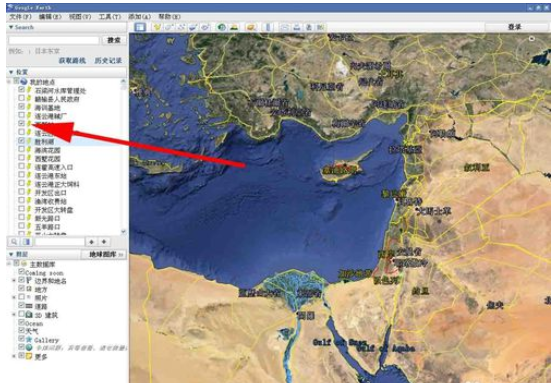The width and height of the screenshot is (551, 383).
Task: Click the places list vertical scrollbar
Action: pyautogui.click(x=123, y=156)
